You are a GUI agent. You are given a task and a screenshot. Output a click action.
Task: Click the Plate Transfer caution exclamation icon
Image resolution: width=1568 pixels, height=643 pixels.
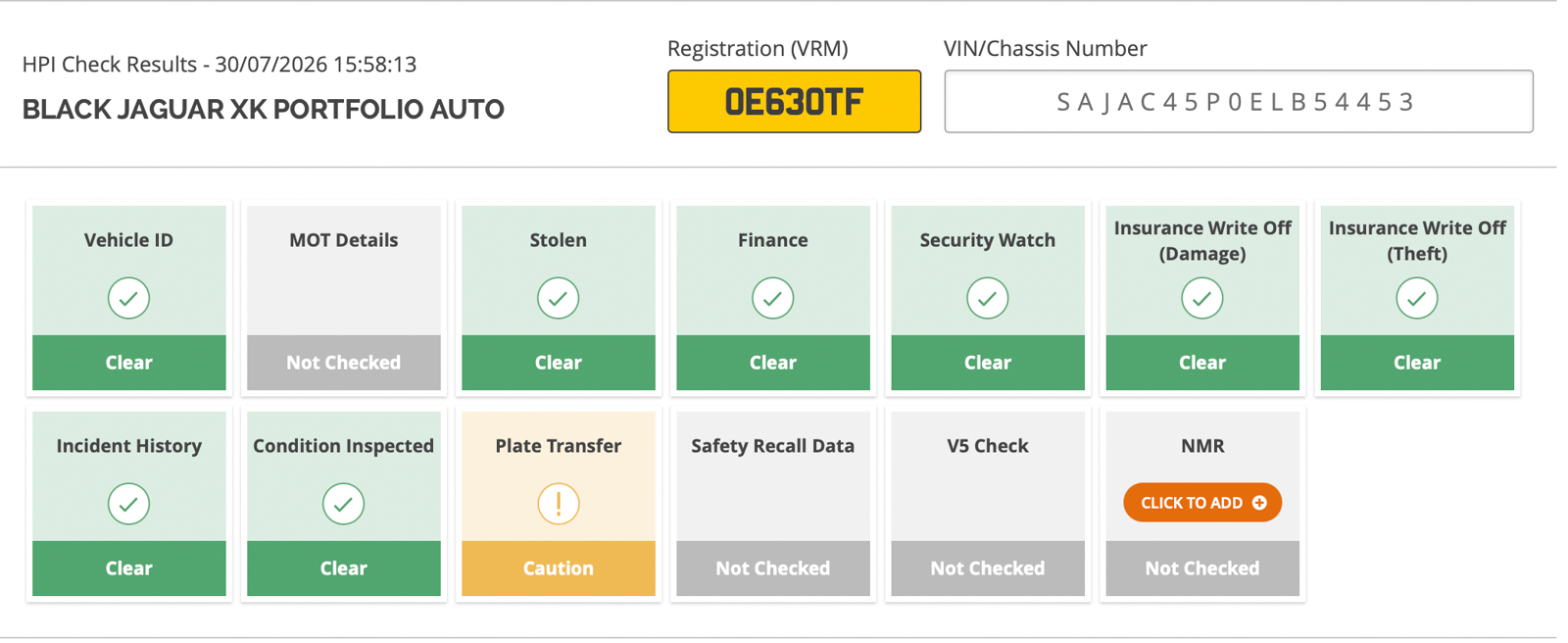pyautogui.click(x=558, y=504)
